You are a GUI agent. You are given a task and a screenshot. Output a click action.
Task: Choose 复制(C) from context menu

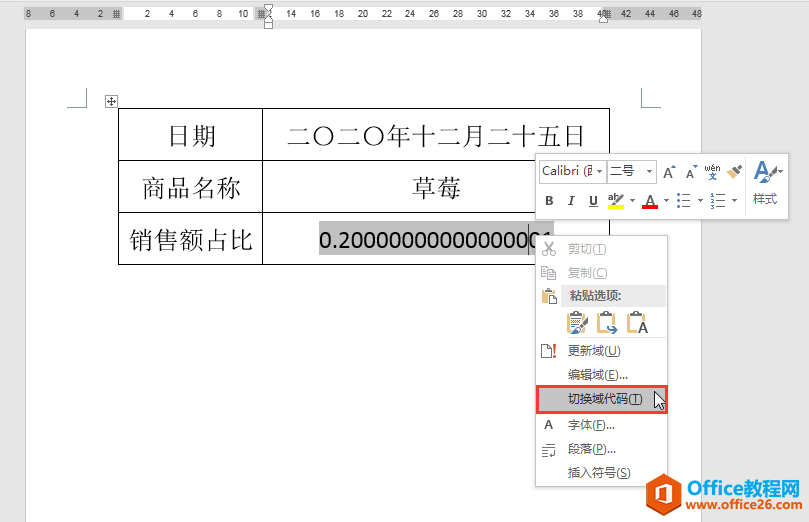602,273
